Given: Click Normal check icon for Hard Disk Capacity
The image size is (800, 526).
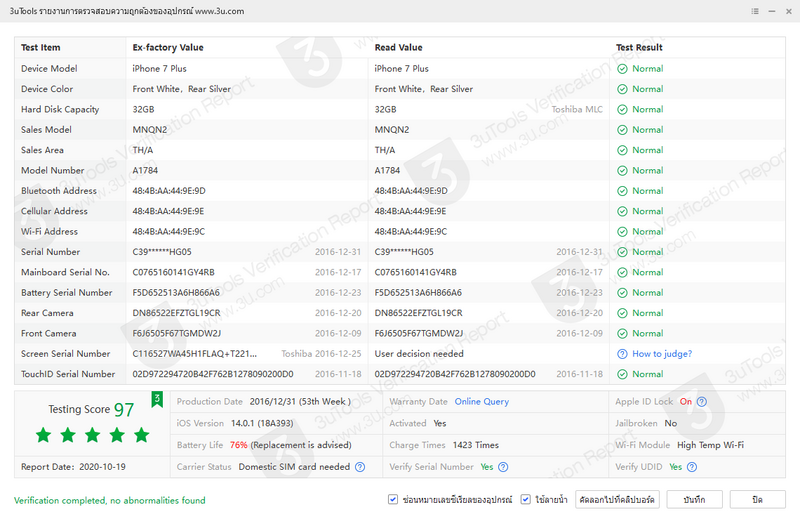Looking at the screenshot, I should [622, 110].
